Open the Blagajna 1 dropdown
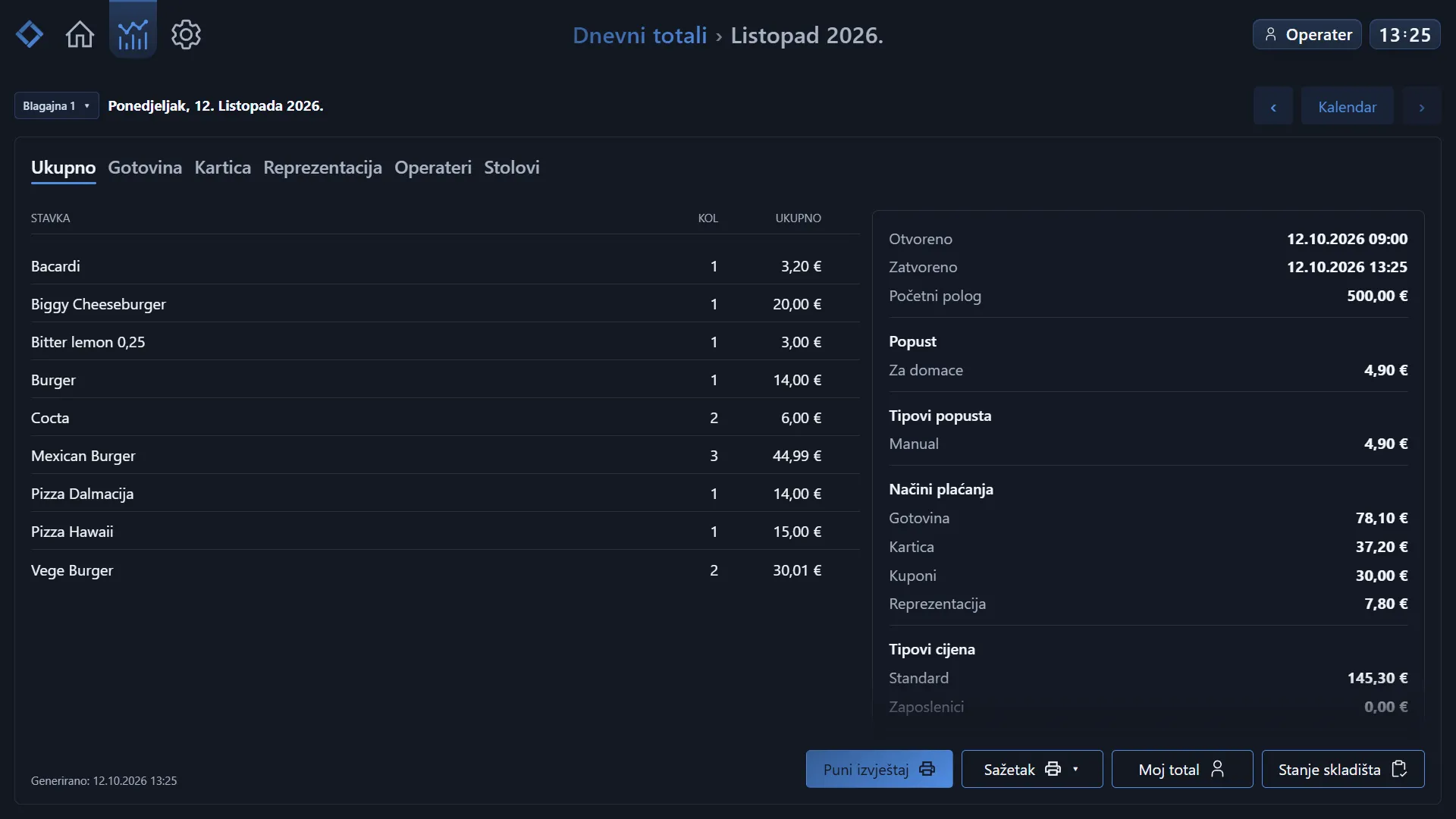Image resolution: width=1456 pixels, height=819 pixels. coord(56,106)
